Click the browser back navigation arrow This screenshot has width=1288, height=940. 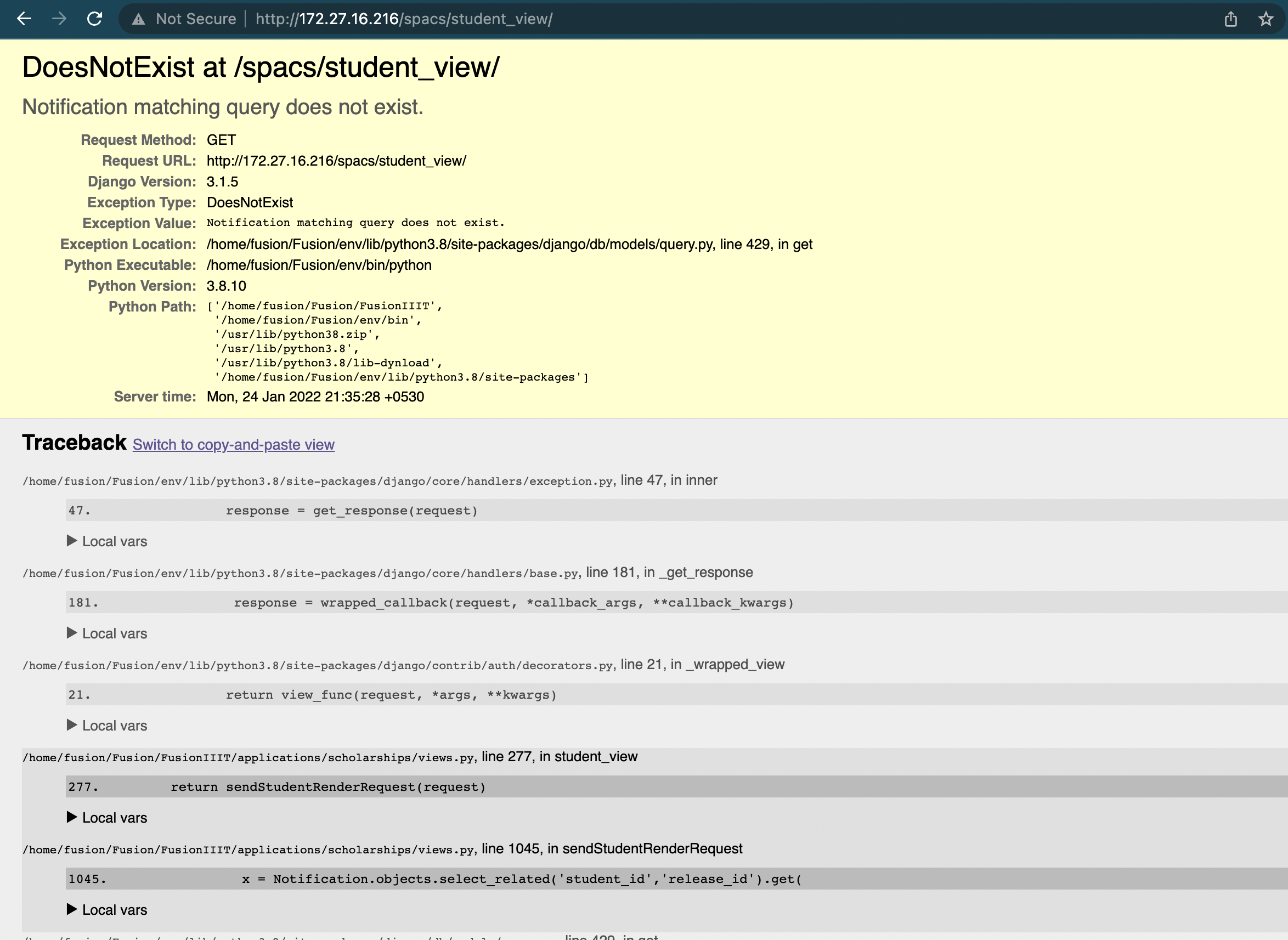tap(24, 19)
